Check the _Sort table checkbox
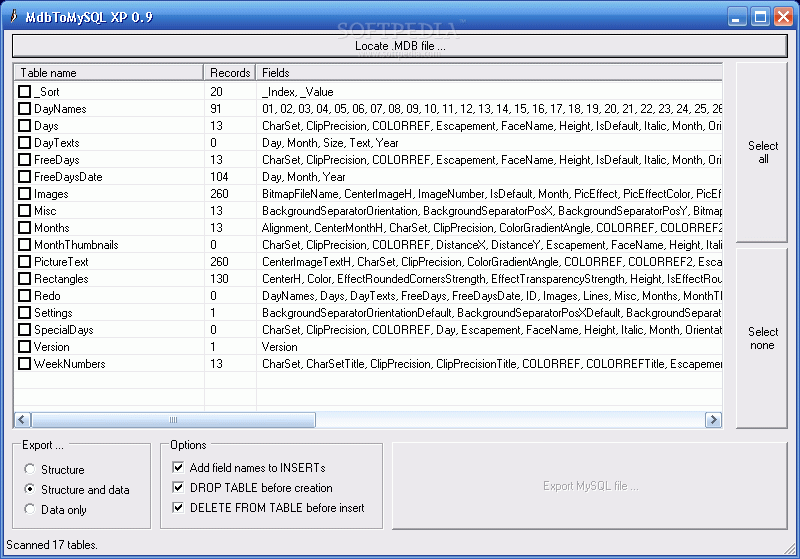Screen dimensions: 800x559 24,92
